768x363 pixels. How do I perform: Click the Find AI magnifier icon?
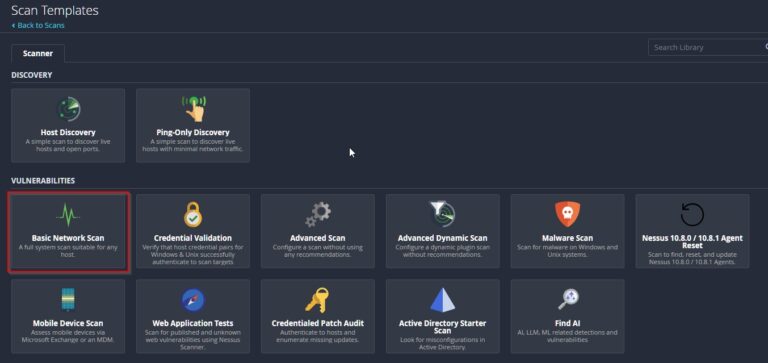[568, 299]
